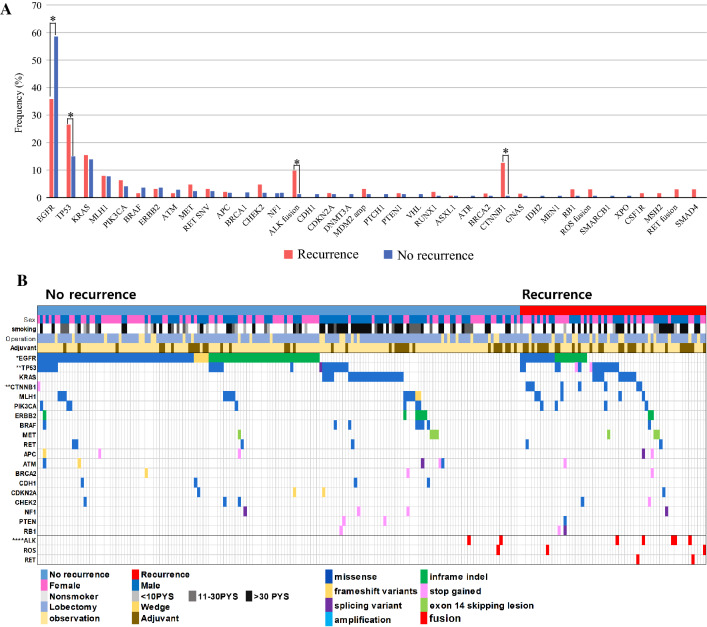Click the asterisk above the ALK fusion bar

(297, 162)
